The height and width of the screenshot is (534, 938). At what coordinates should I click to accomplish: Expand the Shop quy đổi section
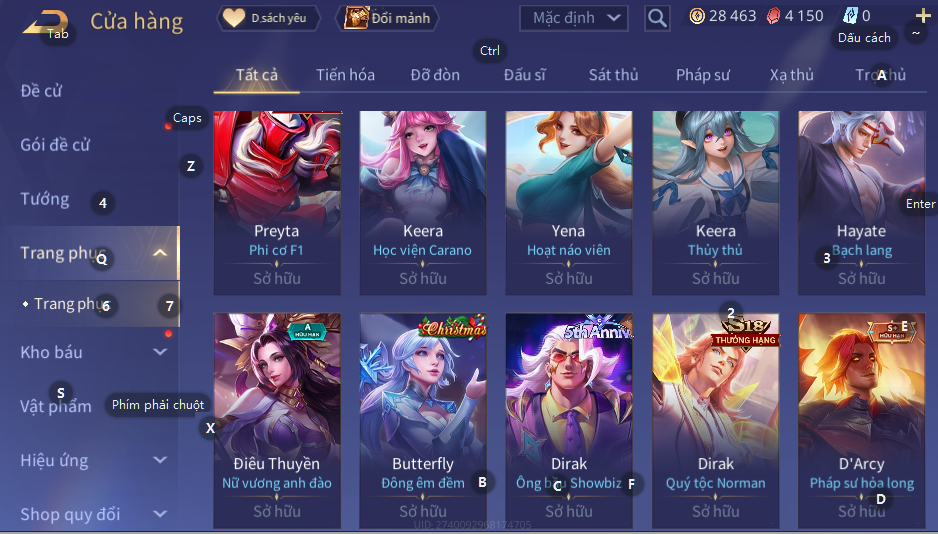(160, 514)
